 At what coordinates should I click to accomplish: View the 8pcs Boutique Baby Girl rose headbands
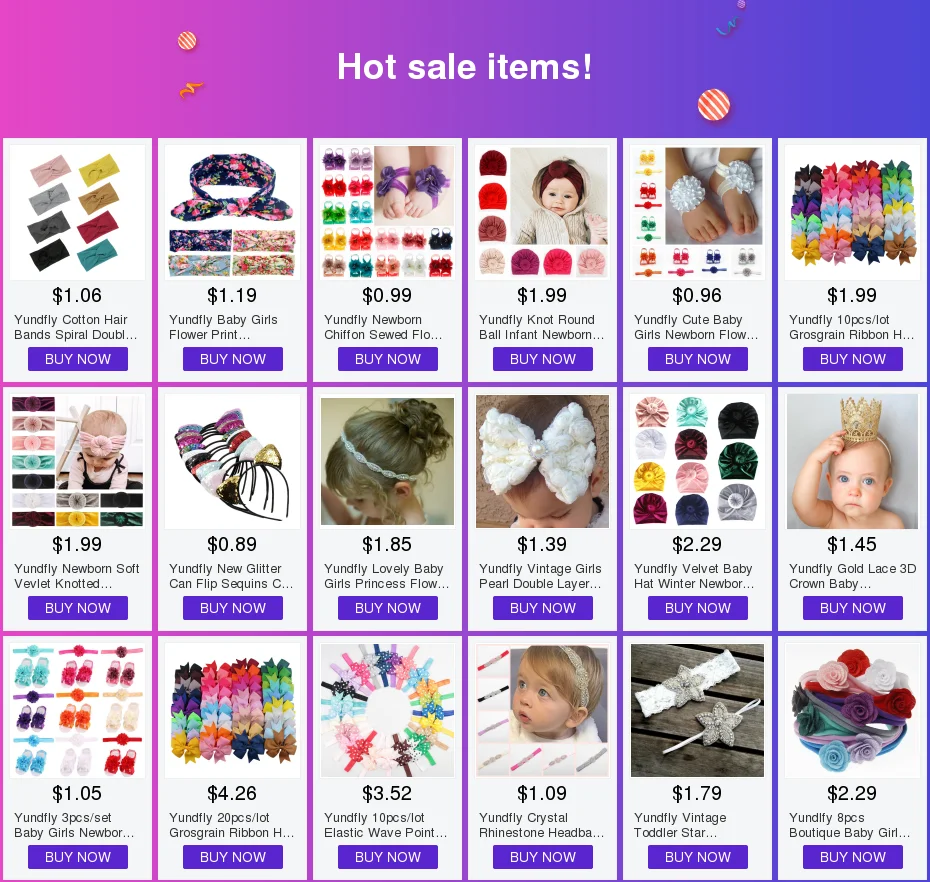852,711
